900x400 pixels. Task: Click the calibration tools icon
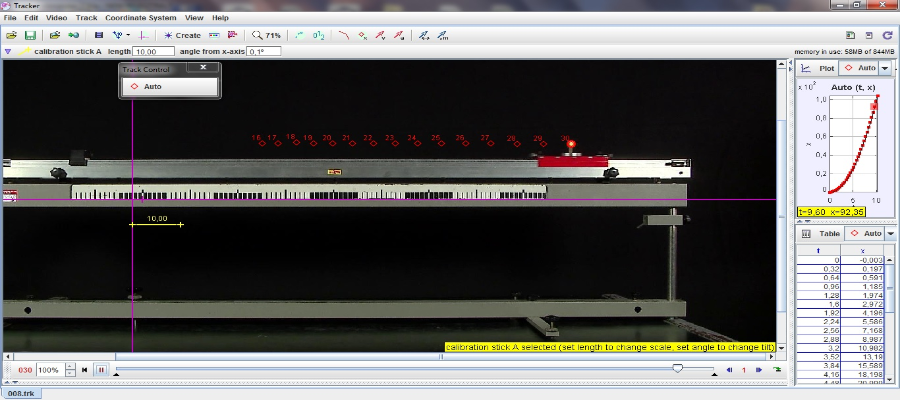click(118, 35)
